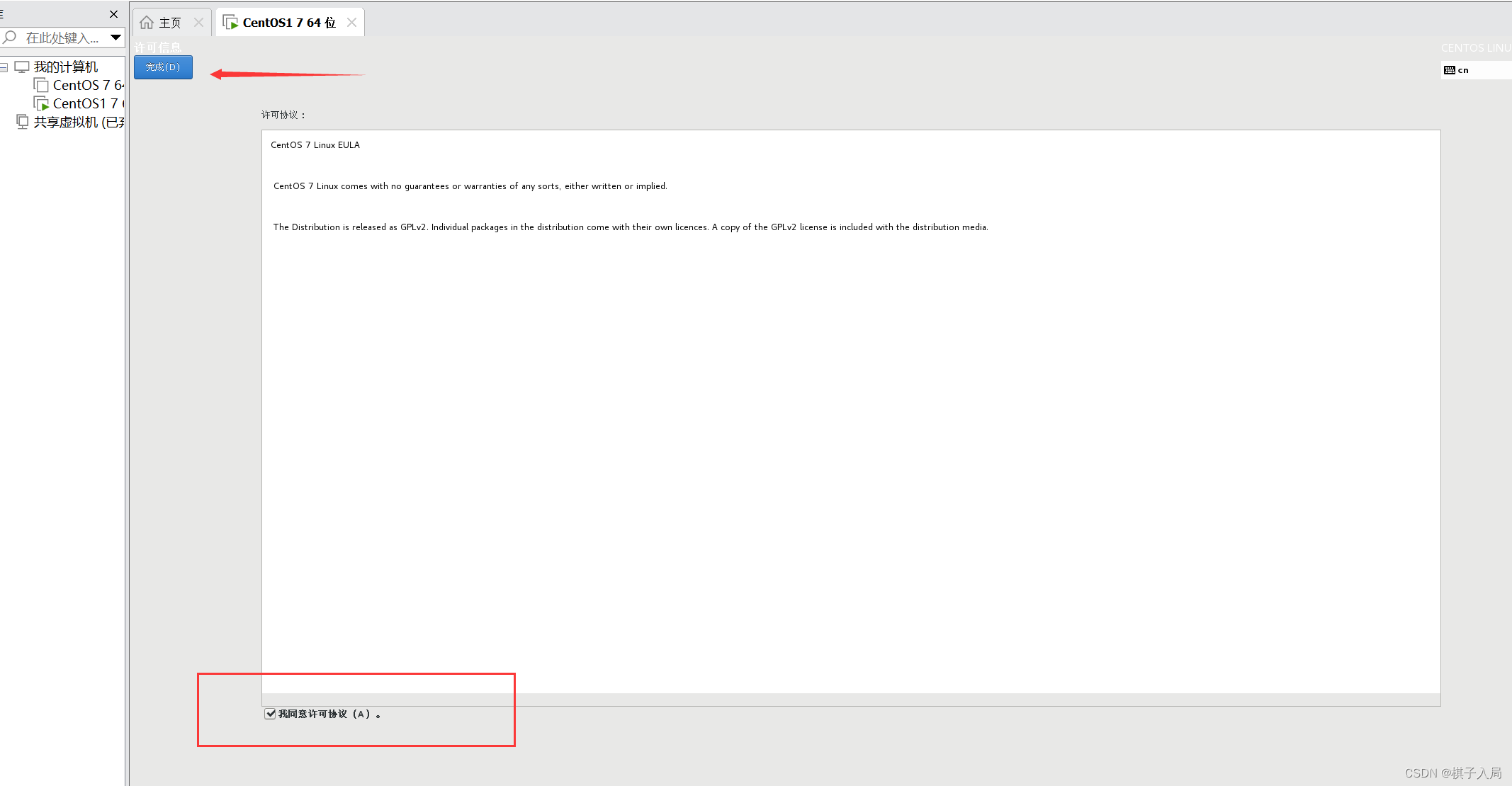Screen dimensions: 1512x786
Task: Click the 我的计算机 computer icon
Action: point(22,67)
